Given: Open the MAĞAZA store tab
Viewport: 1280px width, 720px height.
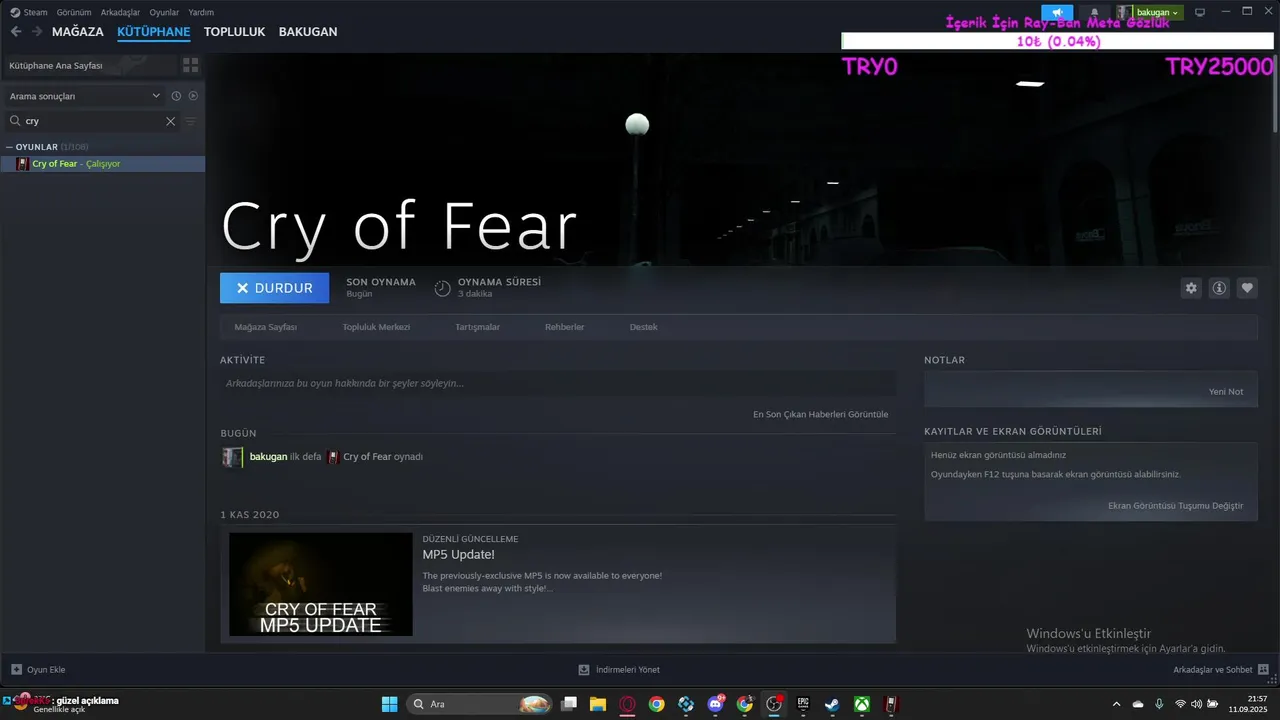Looking at the screenshot, I should click(x=78, y=32).
